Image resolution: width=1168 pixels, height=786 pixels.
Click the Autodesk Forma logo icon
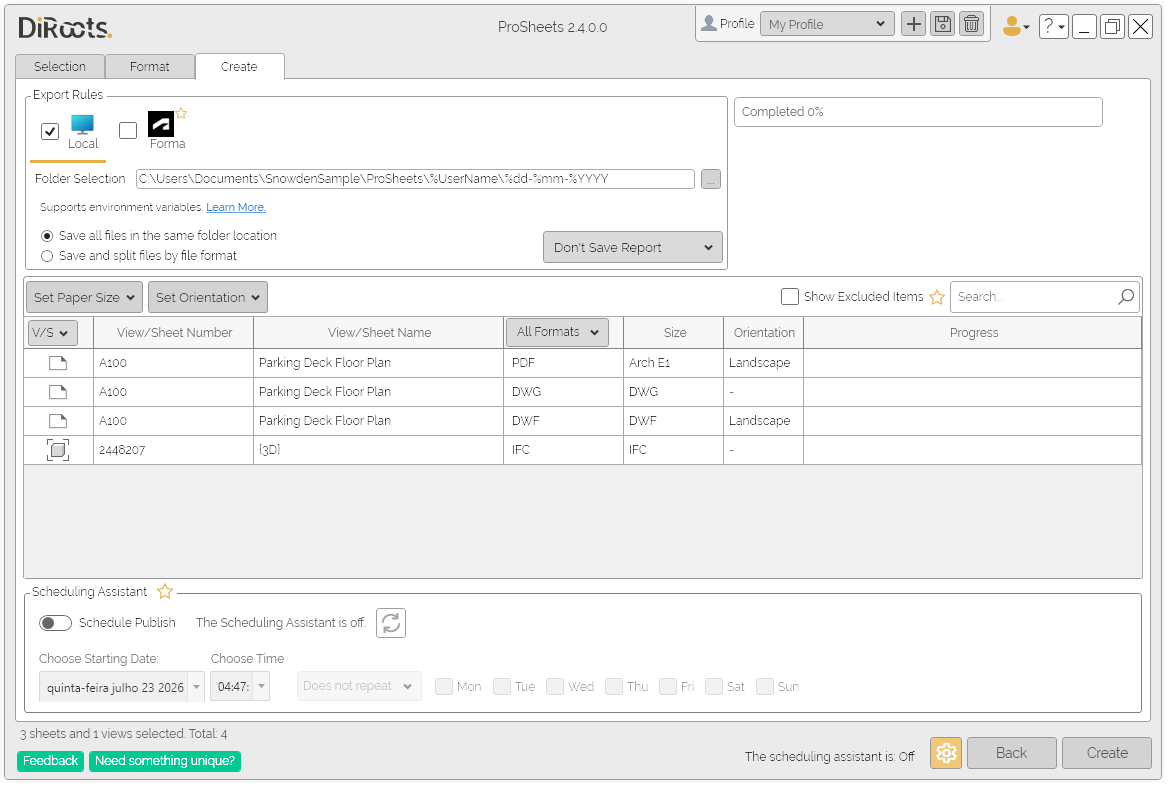coord(161,124)
